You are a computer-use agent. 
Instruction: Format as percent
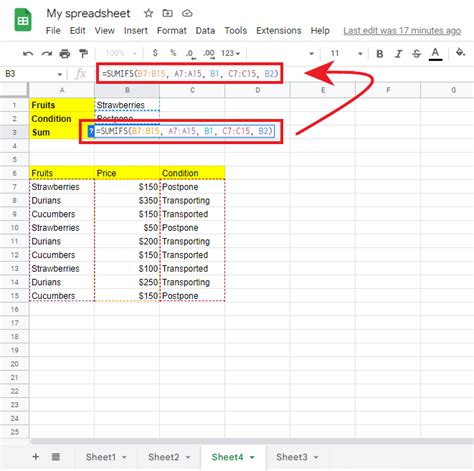click(x=173, y=53)
